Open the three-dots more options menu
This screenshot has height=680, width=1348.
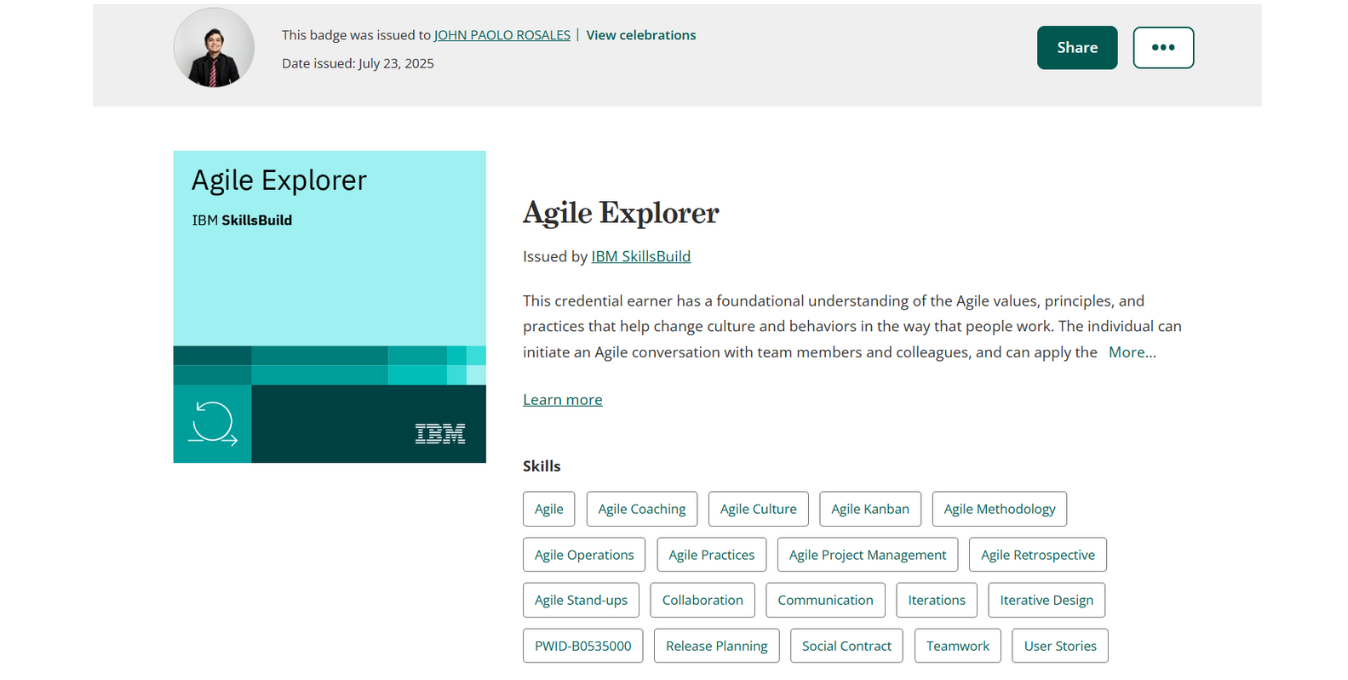pyautogui.click(x=1163, y=48)
